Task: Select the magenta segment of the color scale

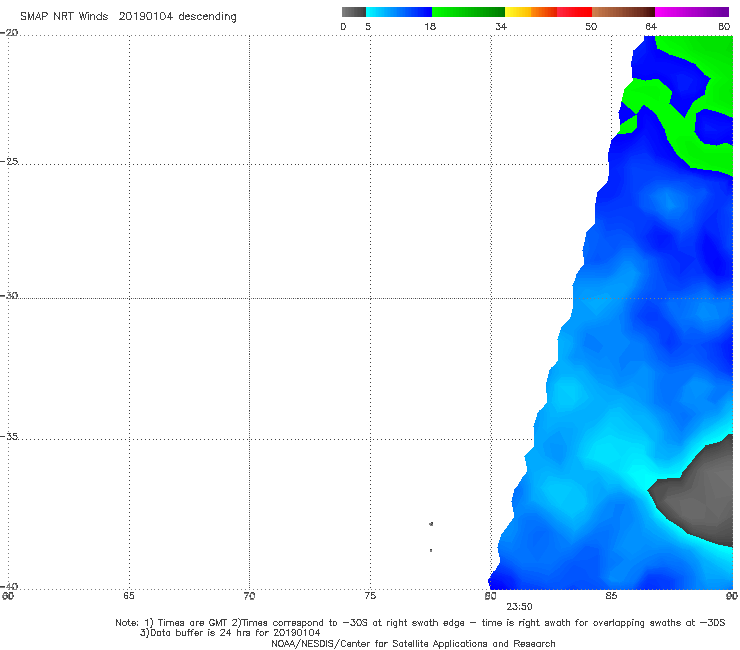Action: pos(692,12)
